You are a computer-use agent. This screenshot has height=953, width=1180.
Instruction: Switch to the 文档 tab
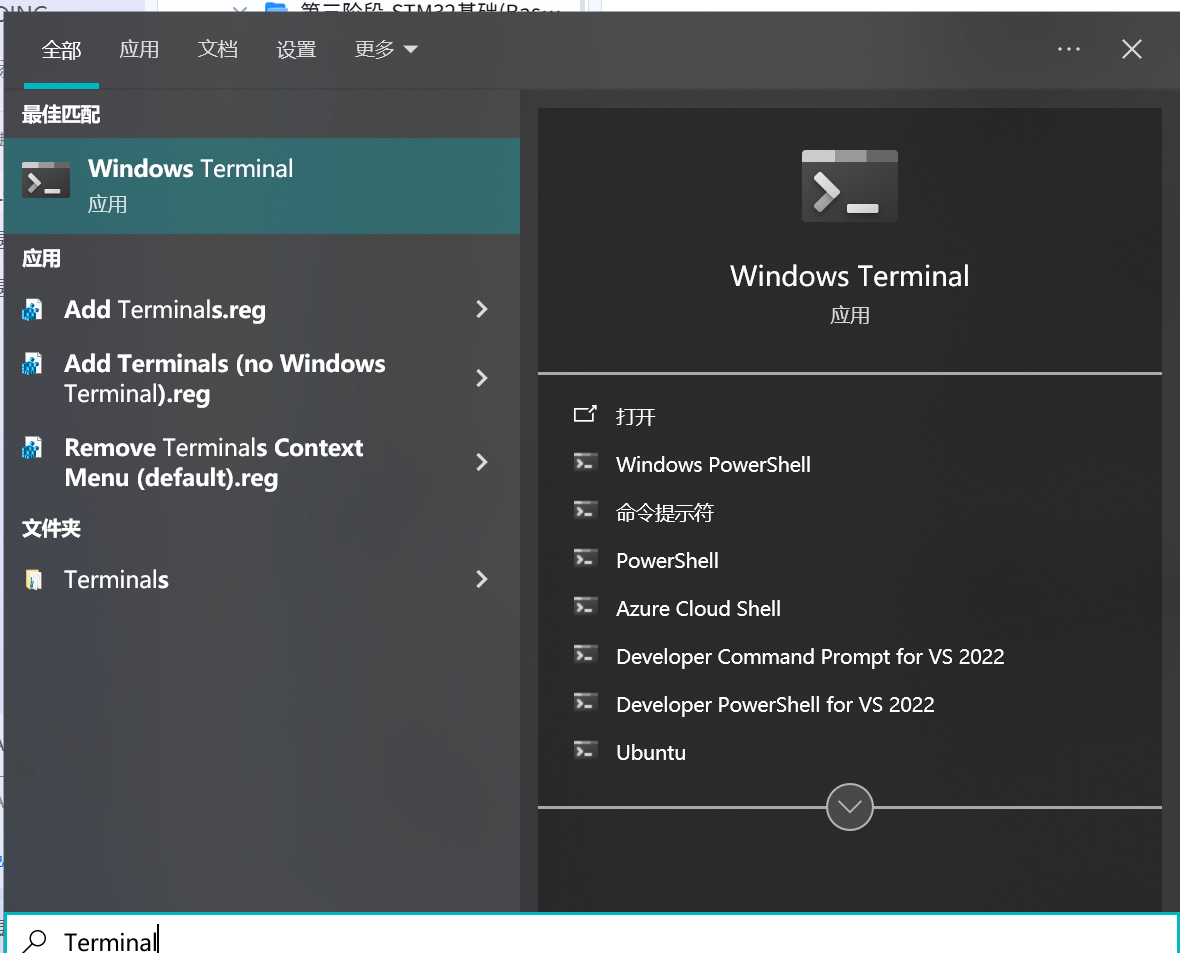pos(217,50)
